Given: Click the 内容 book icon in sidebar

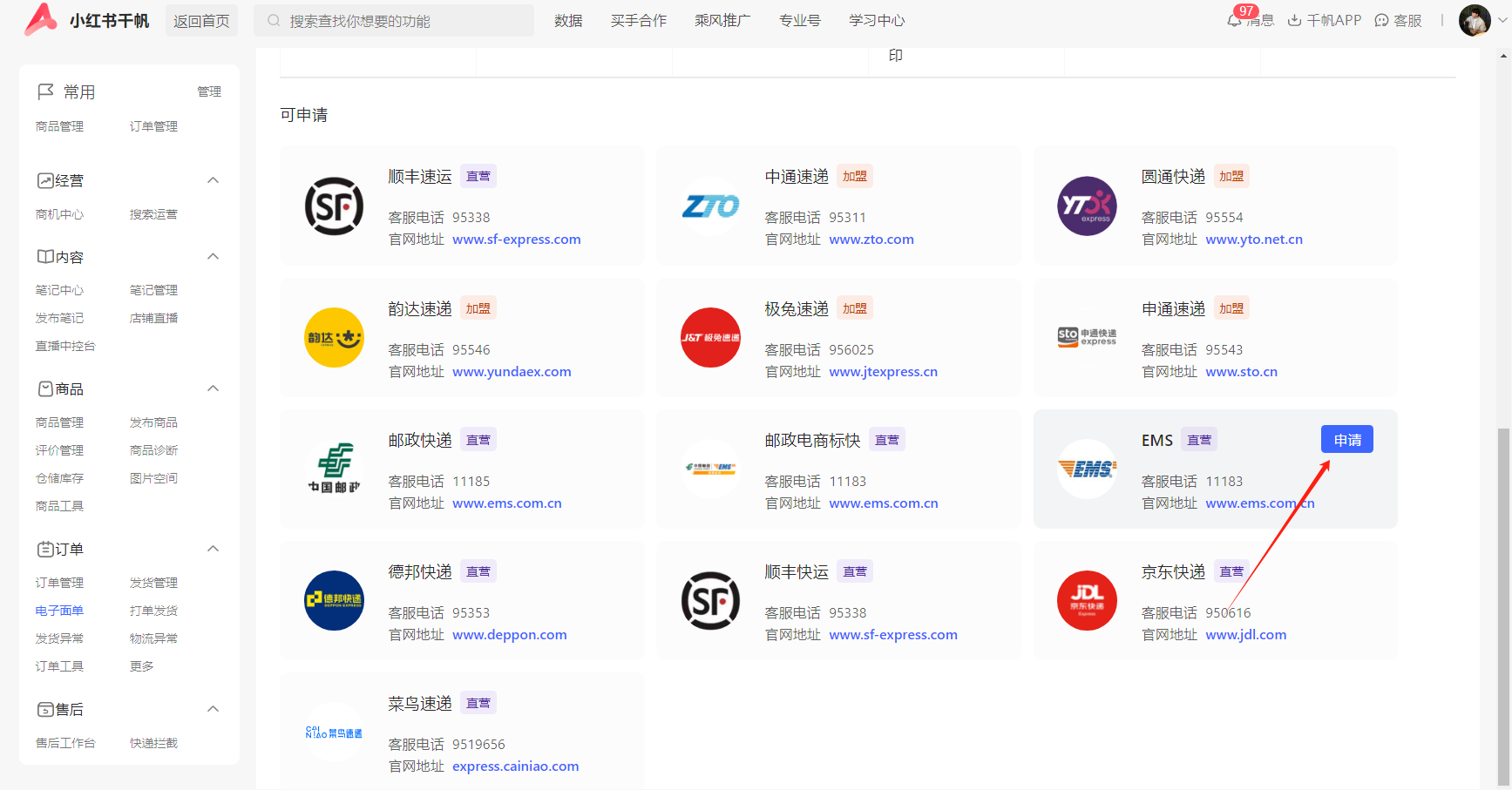Looking at the screenshot, I should 45,257.
